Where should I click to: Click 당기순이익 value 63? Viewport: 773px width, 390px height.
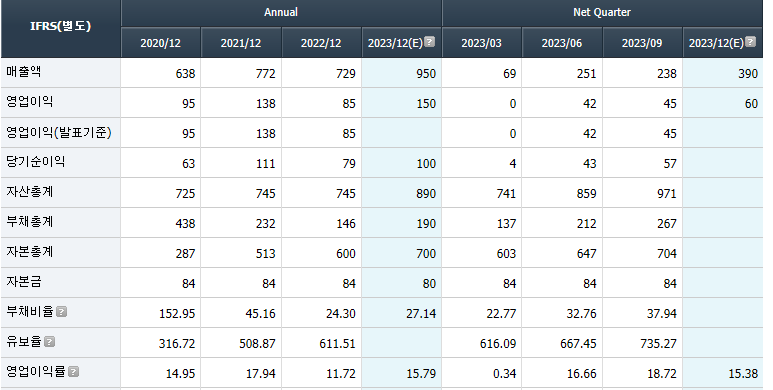pos(189,164)
